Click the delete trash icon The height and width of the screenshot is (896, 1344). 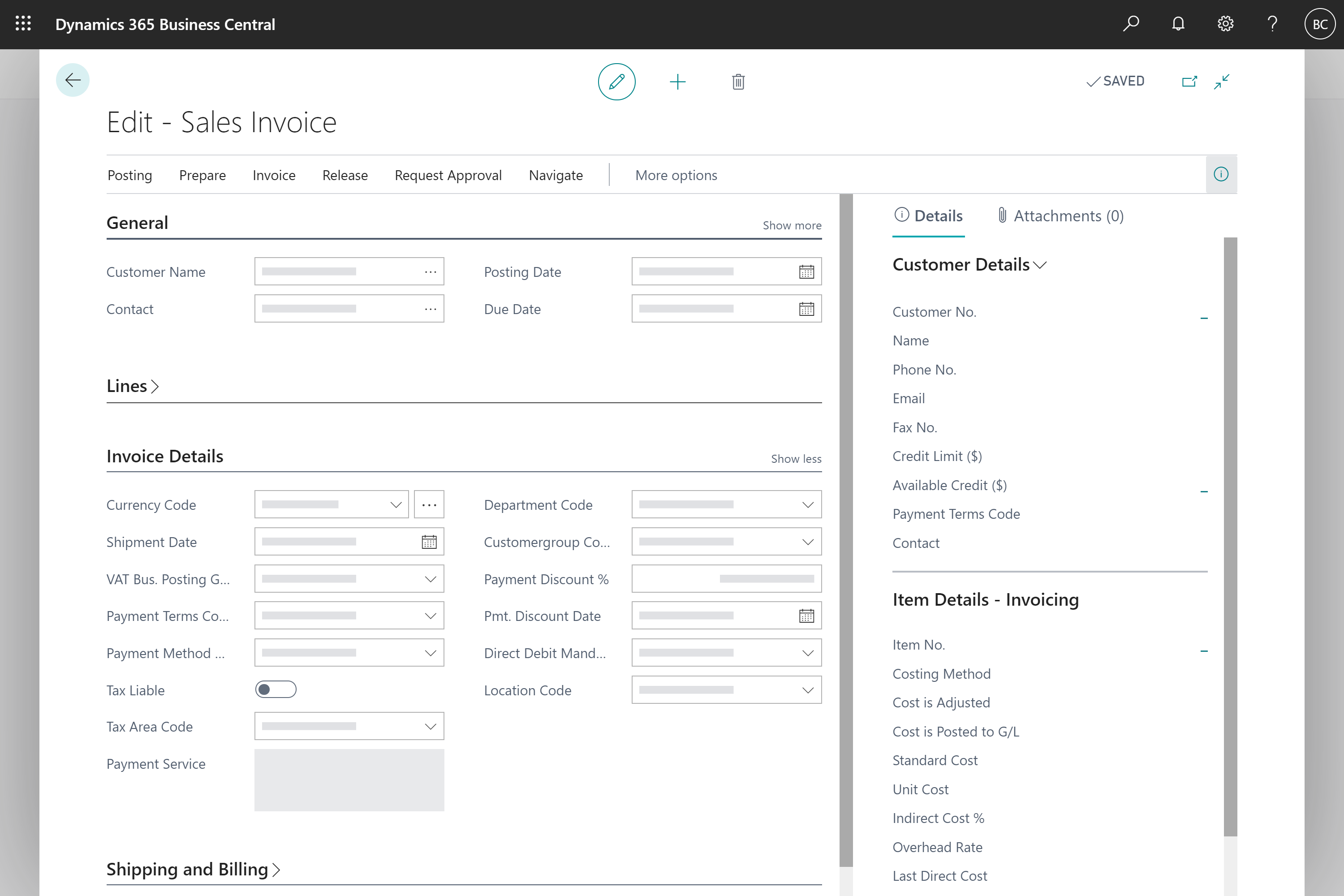click(x=738, y=81)
